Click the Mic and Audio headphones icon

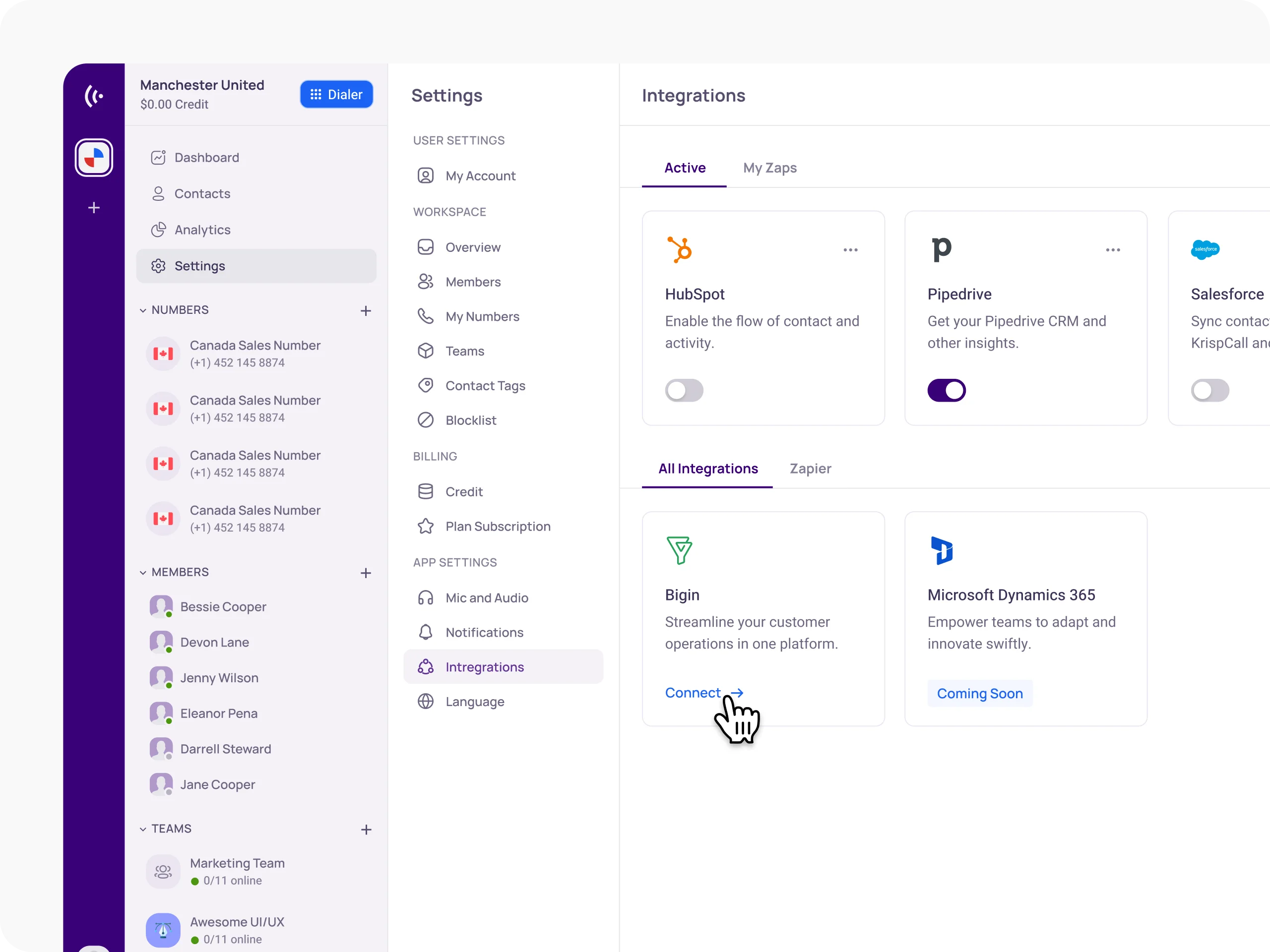[x=426, y=598]
